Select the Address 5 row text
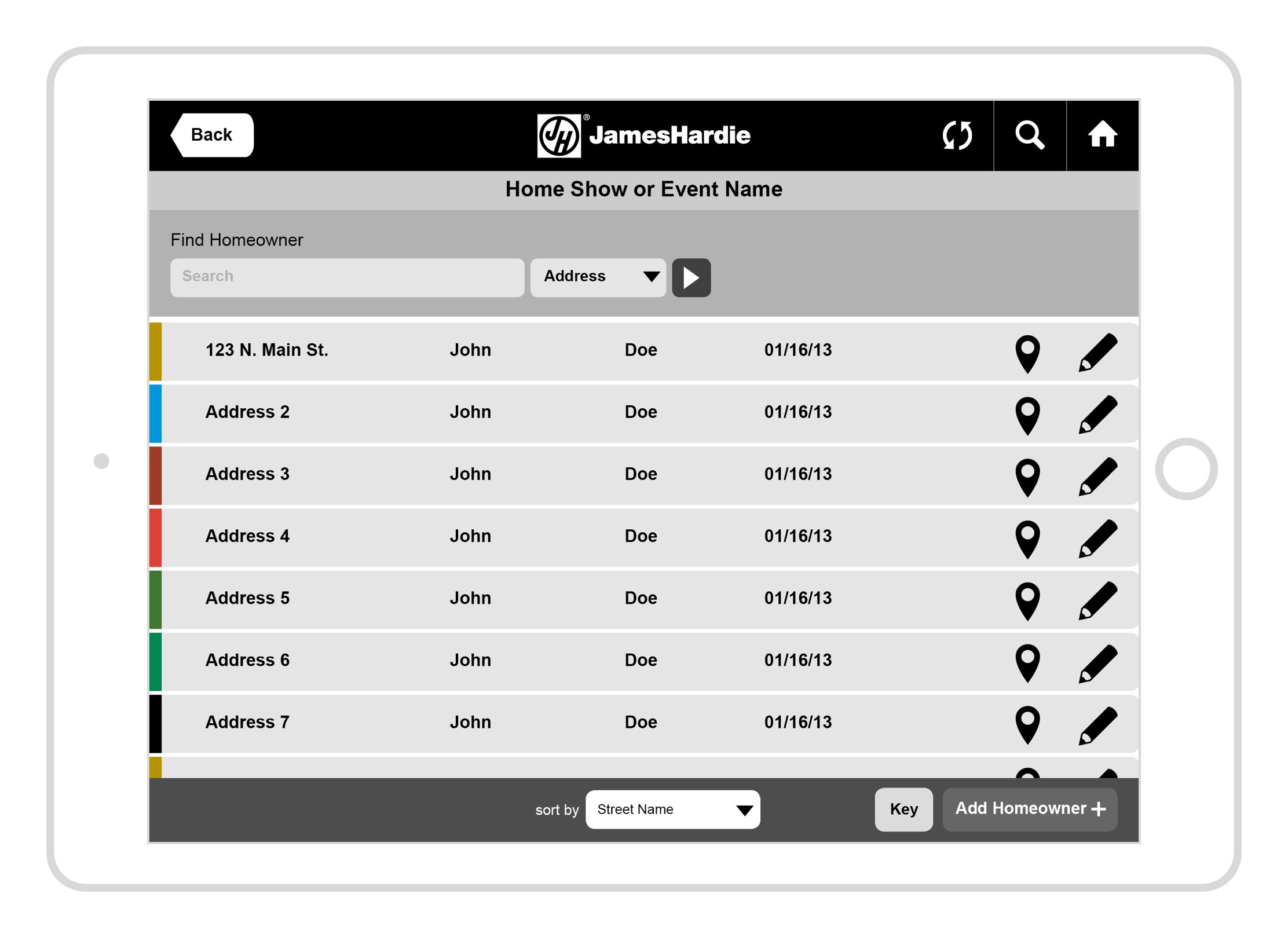This screenshot has width=1288, height=938. 247,598
